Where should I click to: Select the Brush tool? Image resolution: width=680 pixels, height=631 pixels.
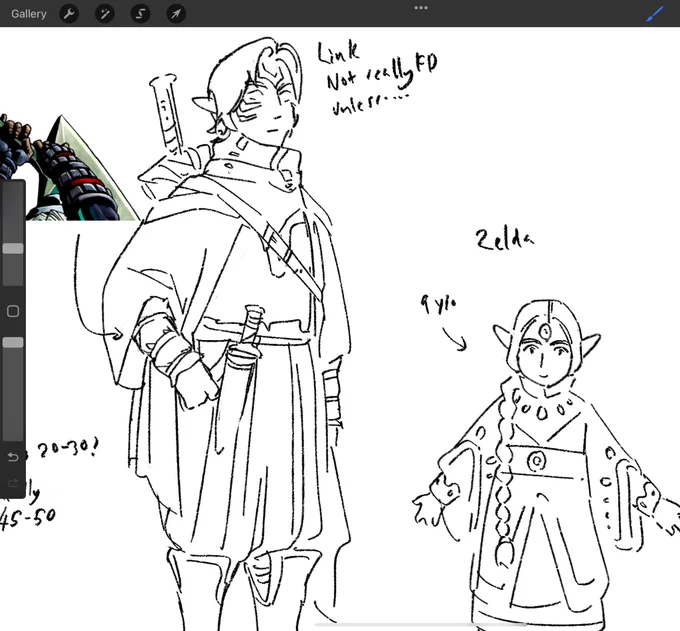655,13
